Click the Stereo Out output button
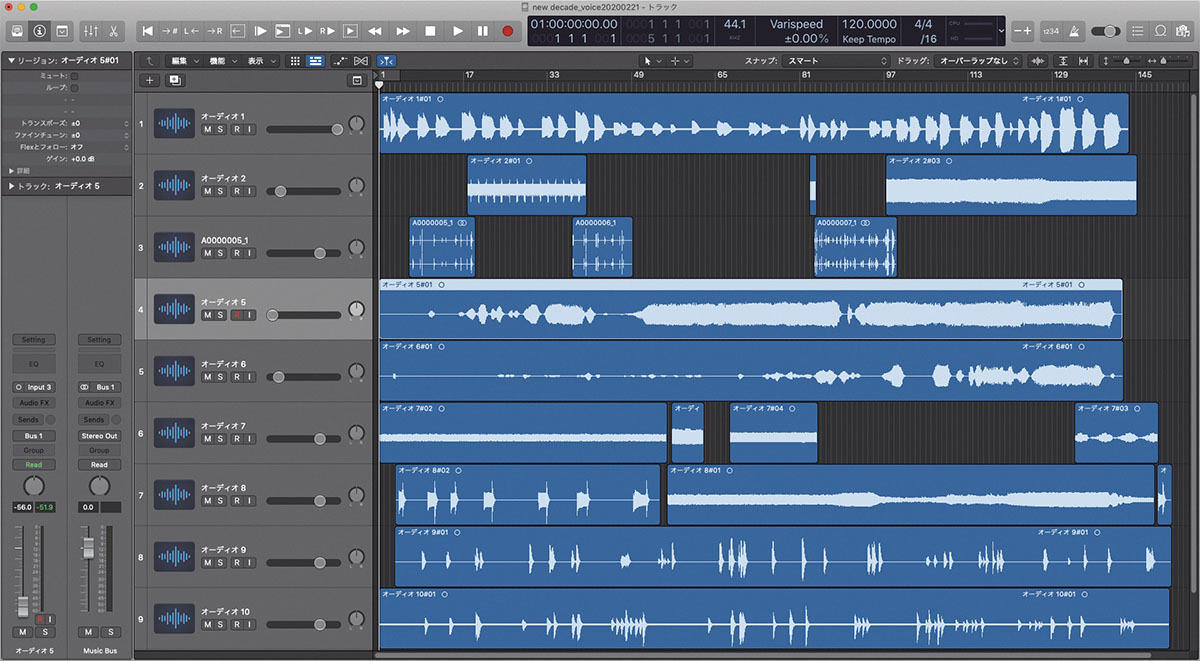Screen dimensions: 1200x661 click(99, 436)
